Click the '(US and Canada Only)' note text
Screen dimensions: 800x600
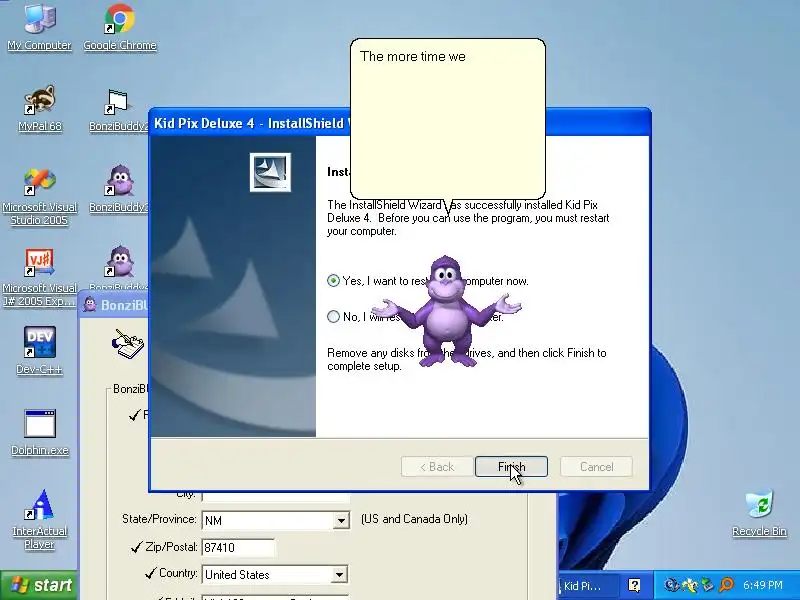point(414,519)
